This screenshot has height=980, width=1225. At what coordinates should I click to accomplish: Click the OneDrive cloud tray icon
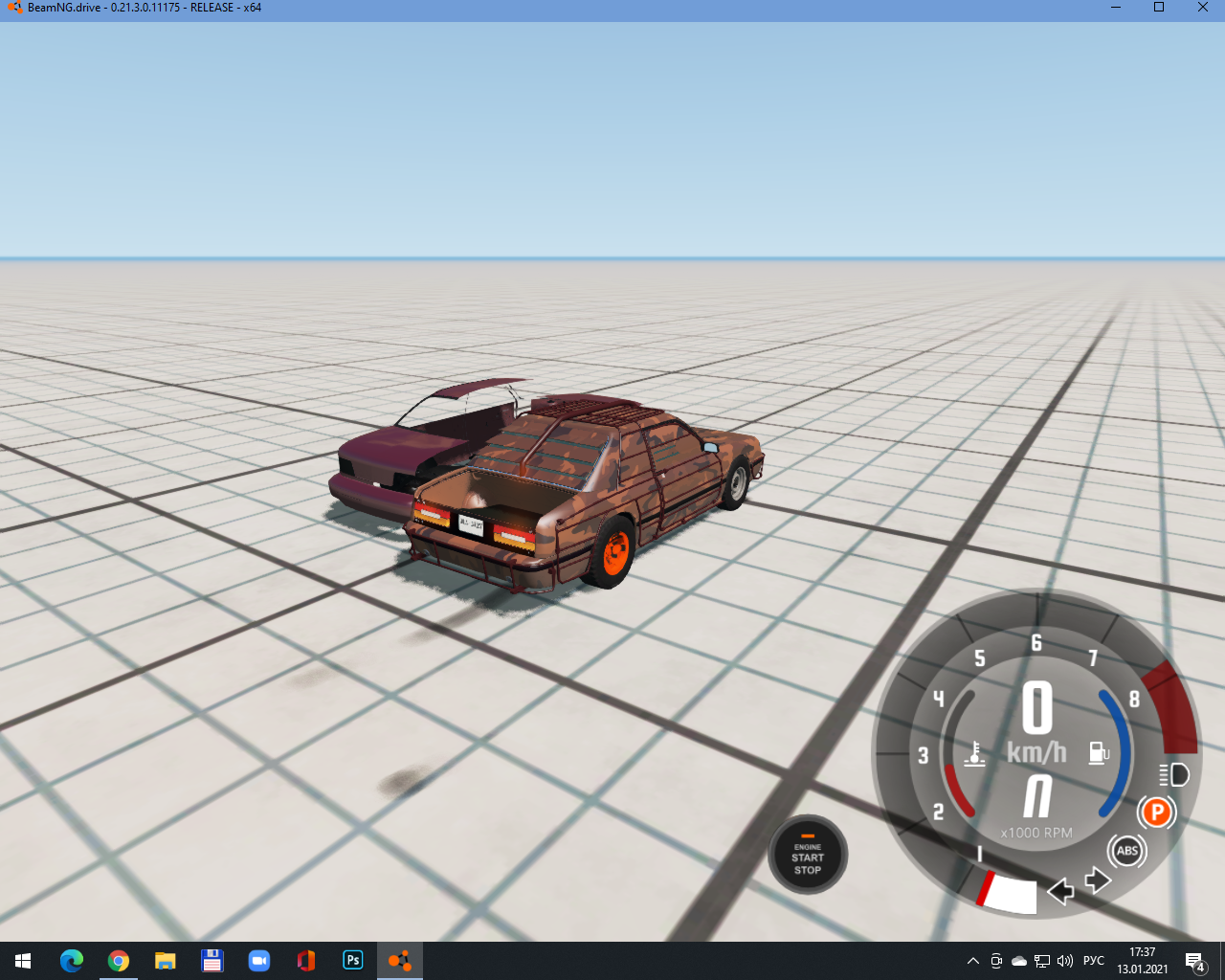[1019, 961]
